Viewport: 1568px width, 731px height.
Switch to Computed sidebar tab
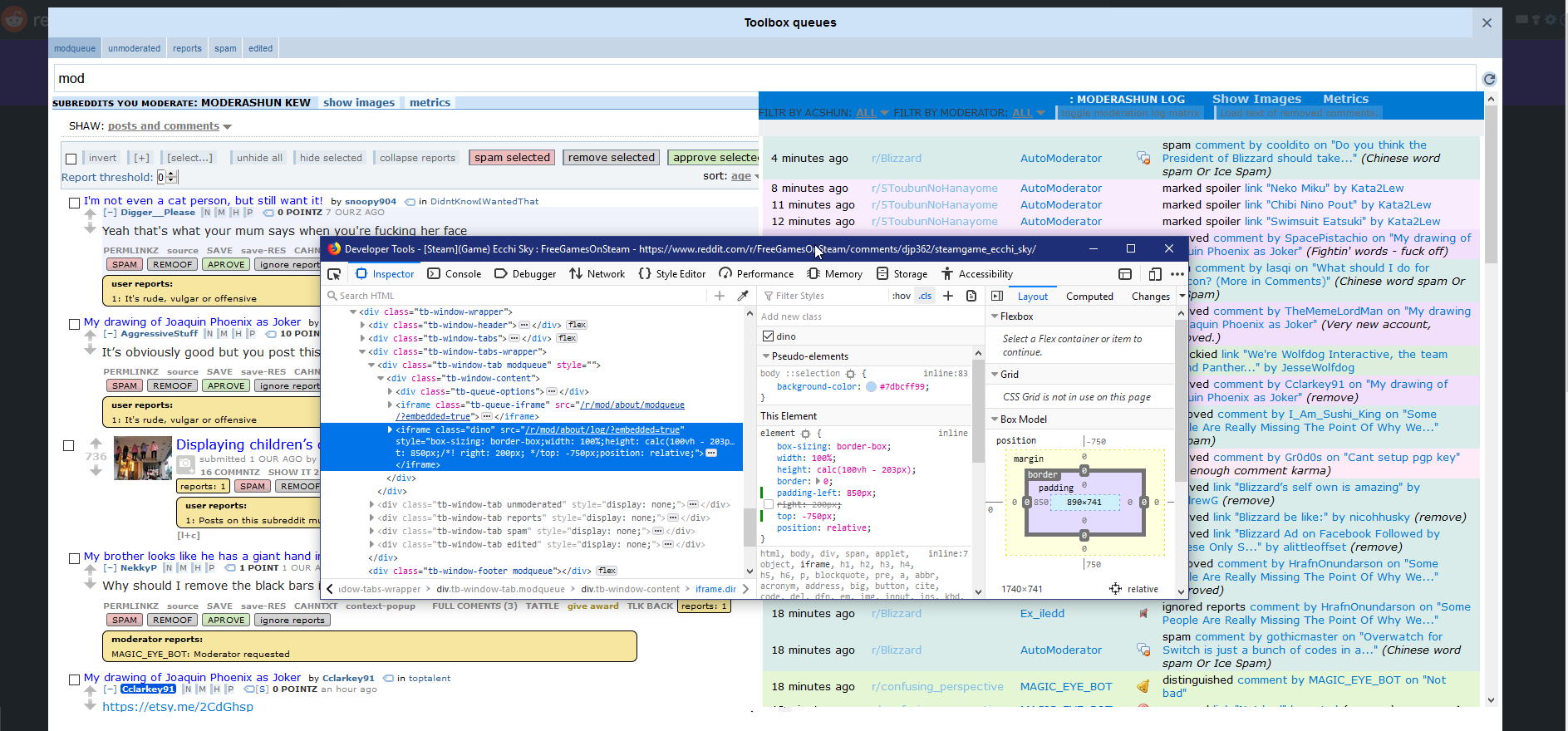coord(1089,297)
